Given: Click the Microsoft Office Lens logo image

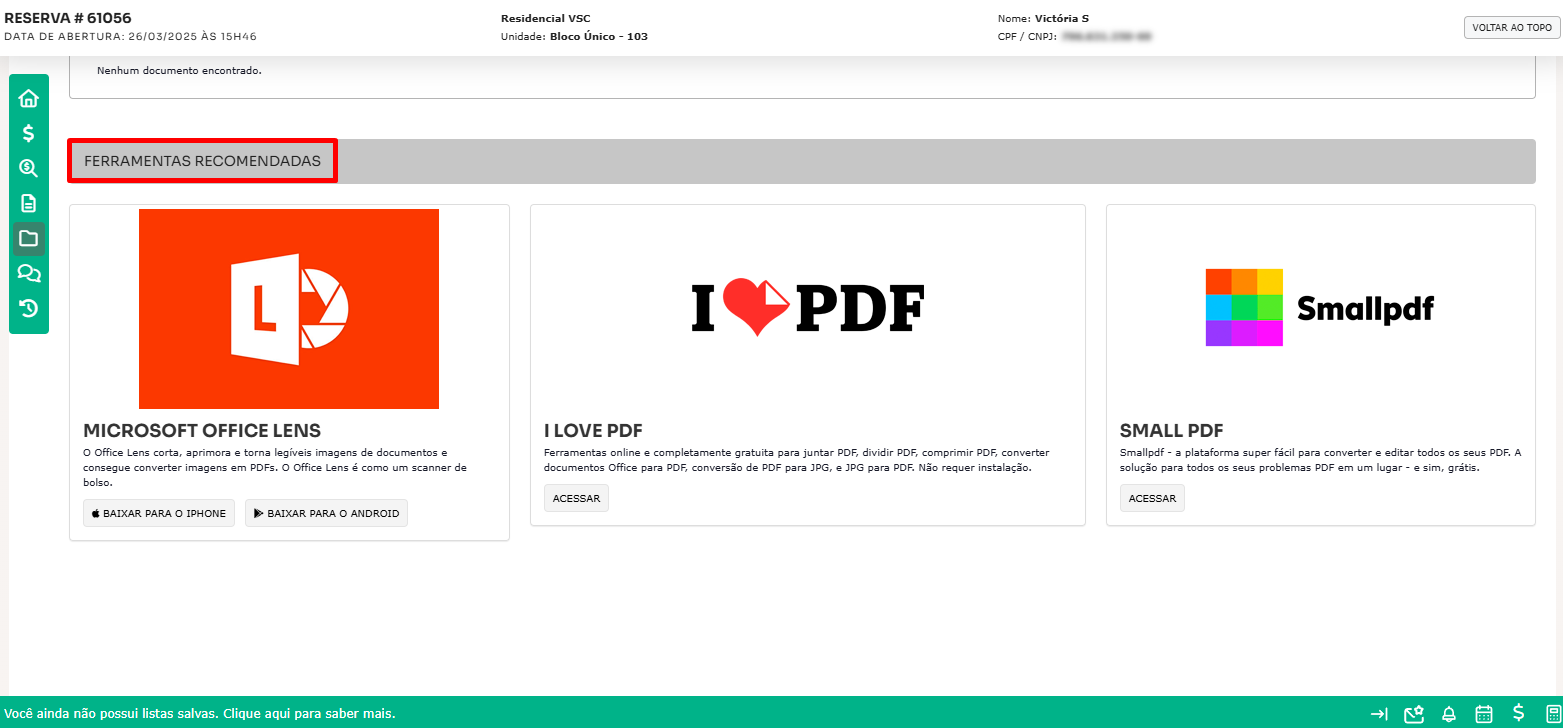Looking at the screenshot, I should point(289,309).
